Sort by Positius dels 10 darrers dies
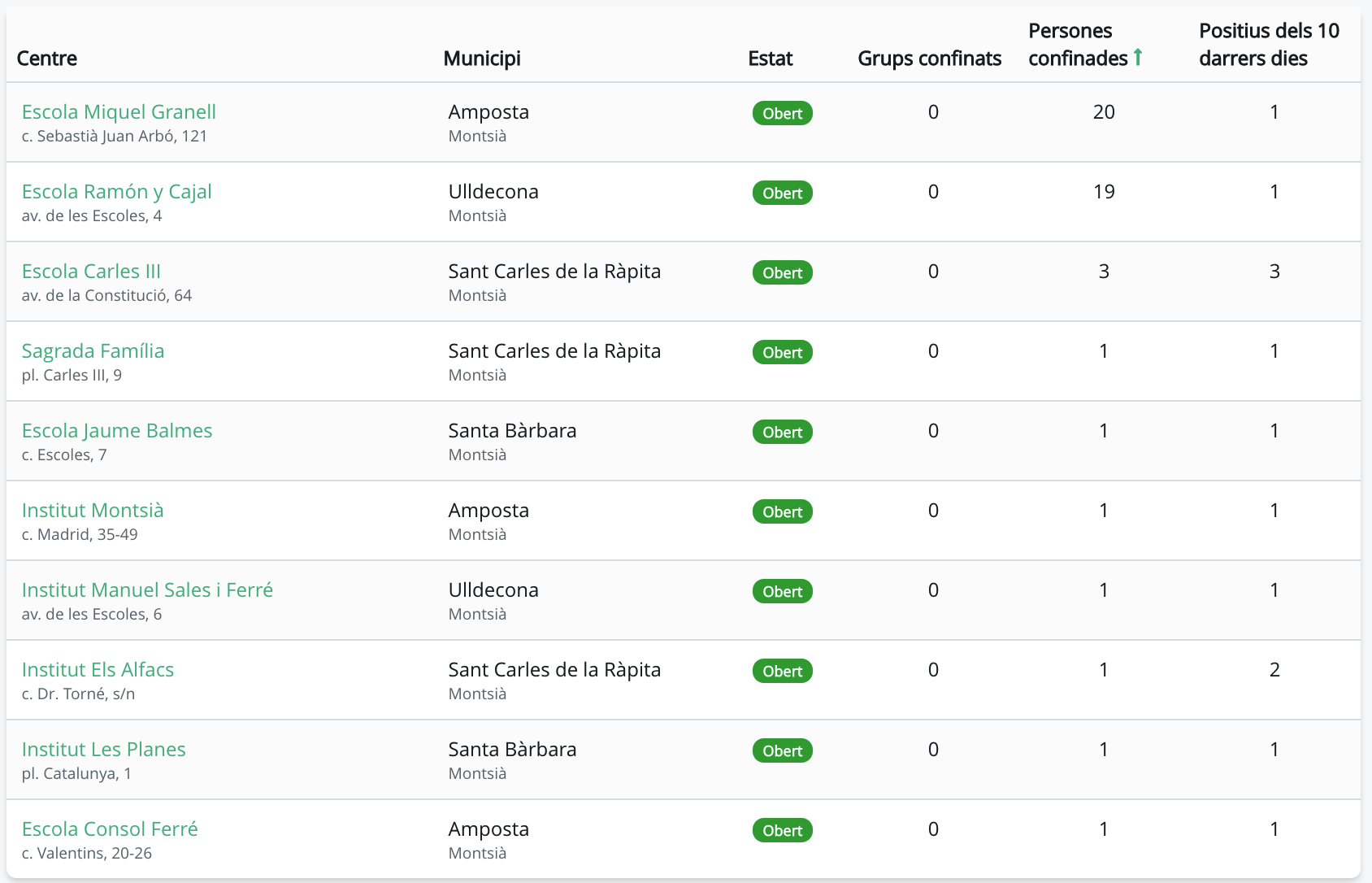The width and height of the screenshot is (1372, 883). pos(1269,45)
